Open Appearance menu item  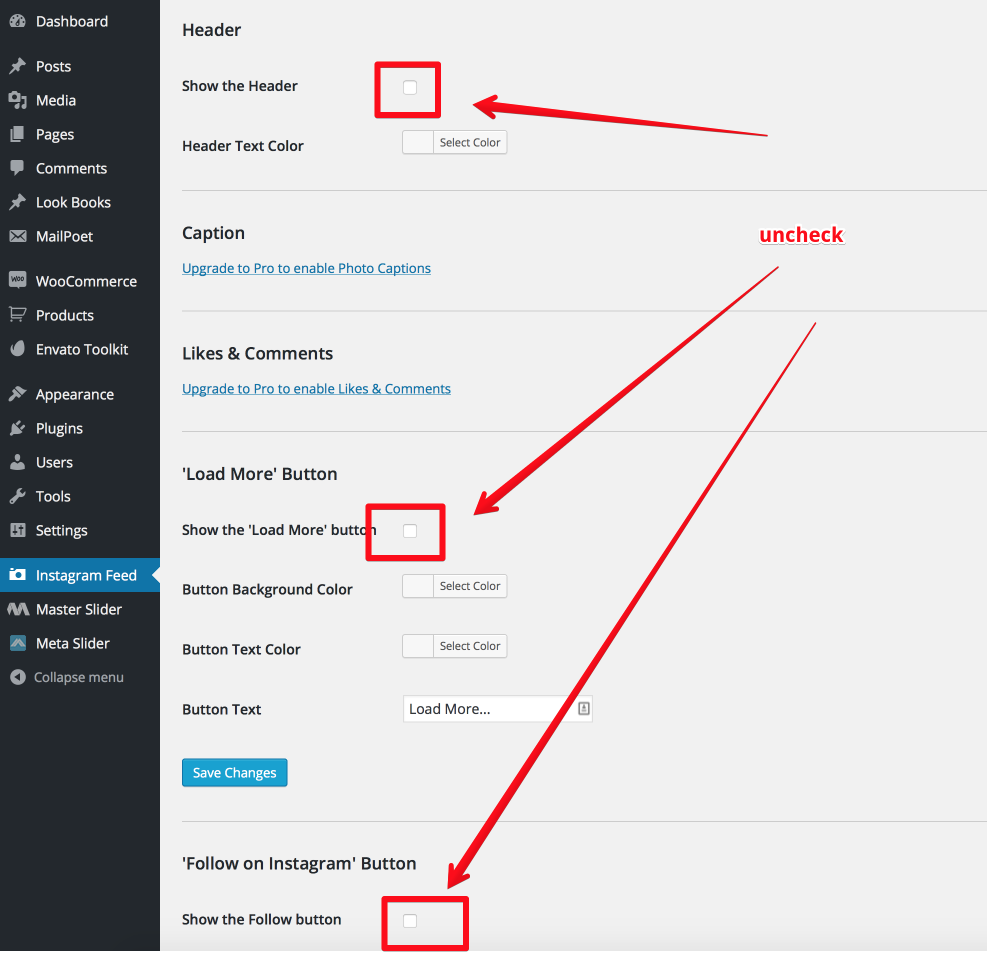click(x=80, y=394)
